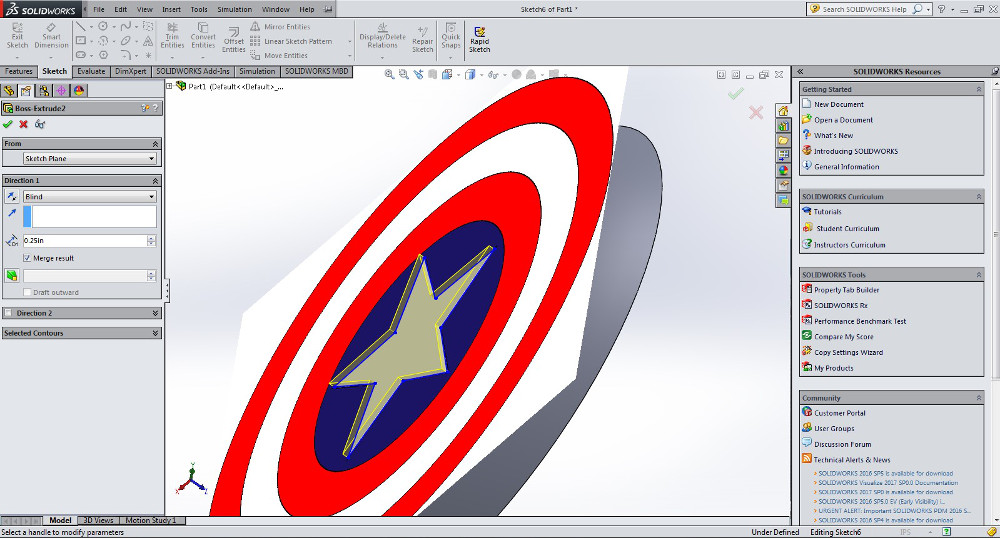Accept sketch with confirmation corner checkmark
The height and width of the screenshot is (538, 1000).
tap(735, 94)
